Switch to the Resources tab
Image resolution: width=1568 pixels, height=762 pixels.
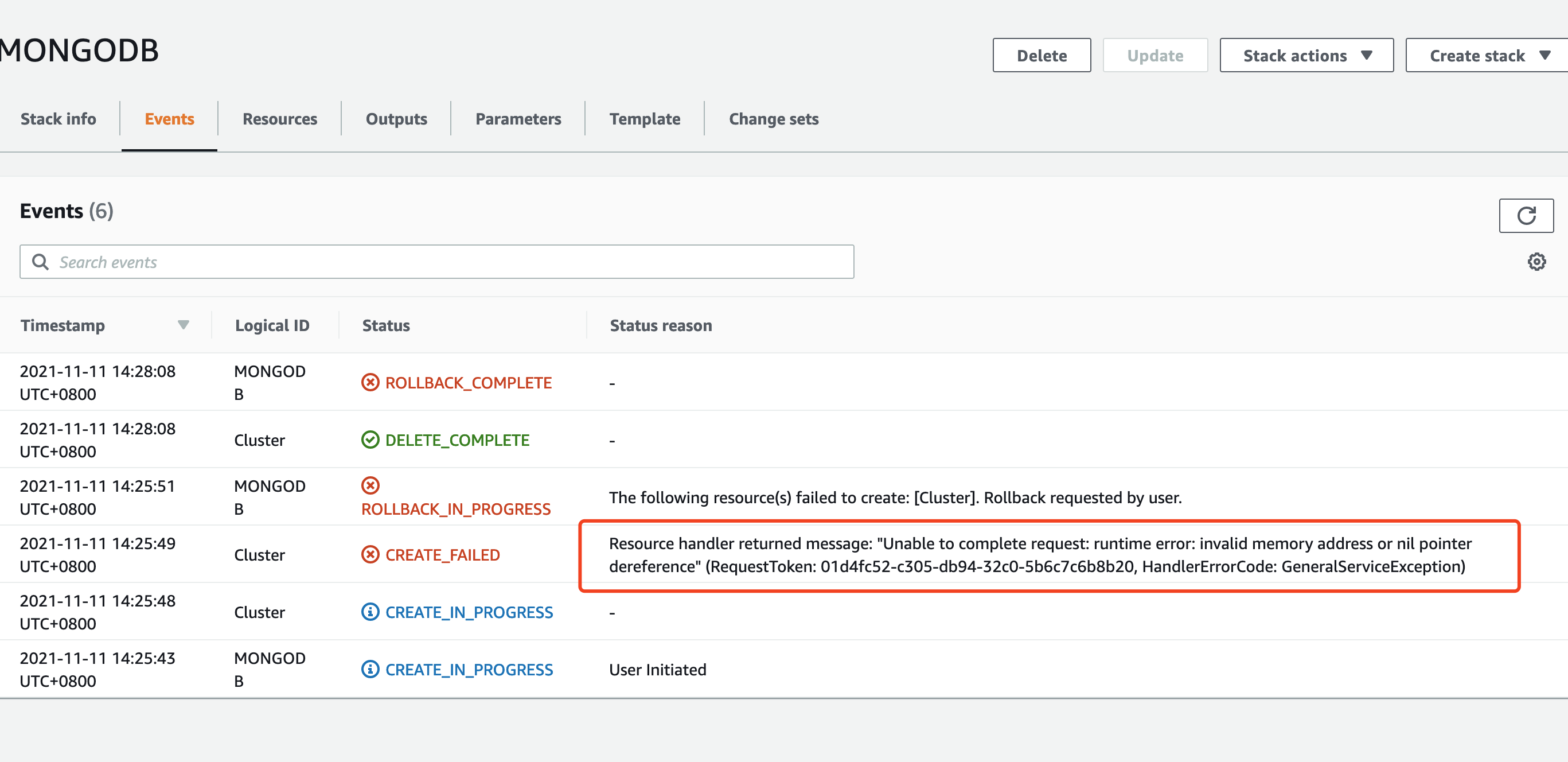tap(279, 119)
